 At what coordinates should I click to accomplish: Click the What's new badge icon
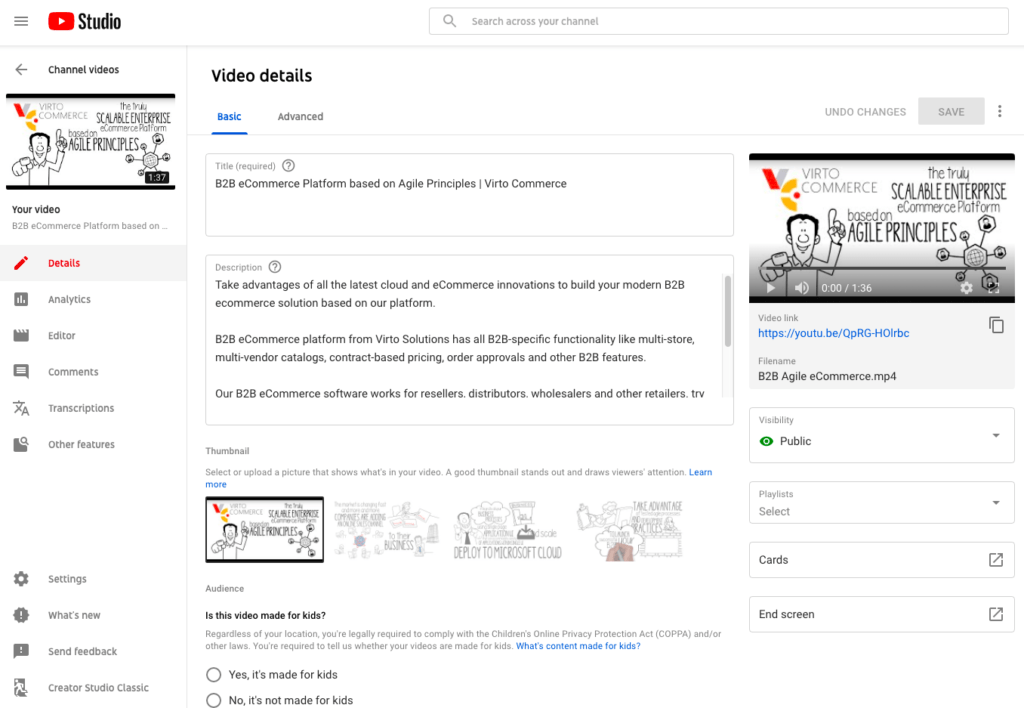[x=21, y=615]
